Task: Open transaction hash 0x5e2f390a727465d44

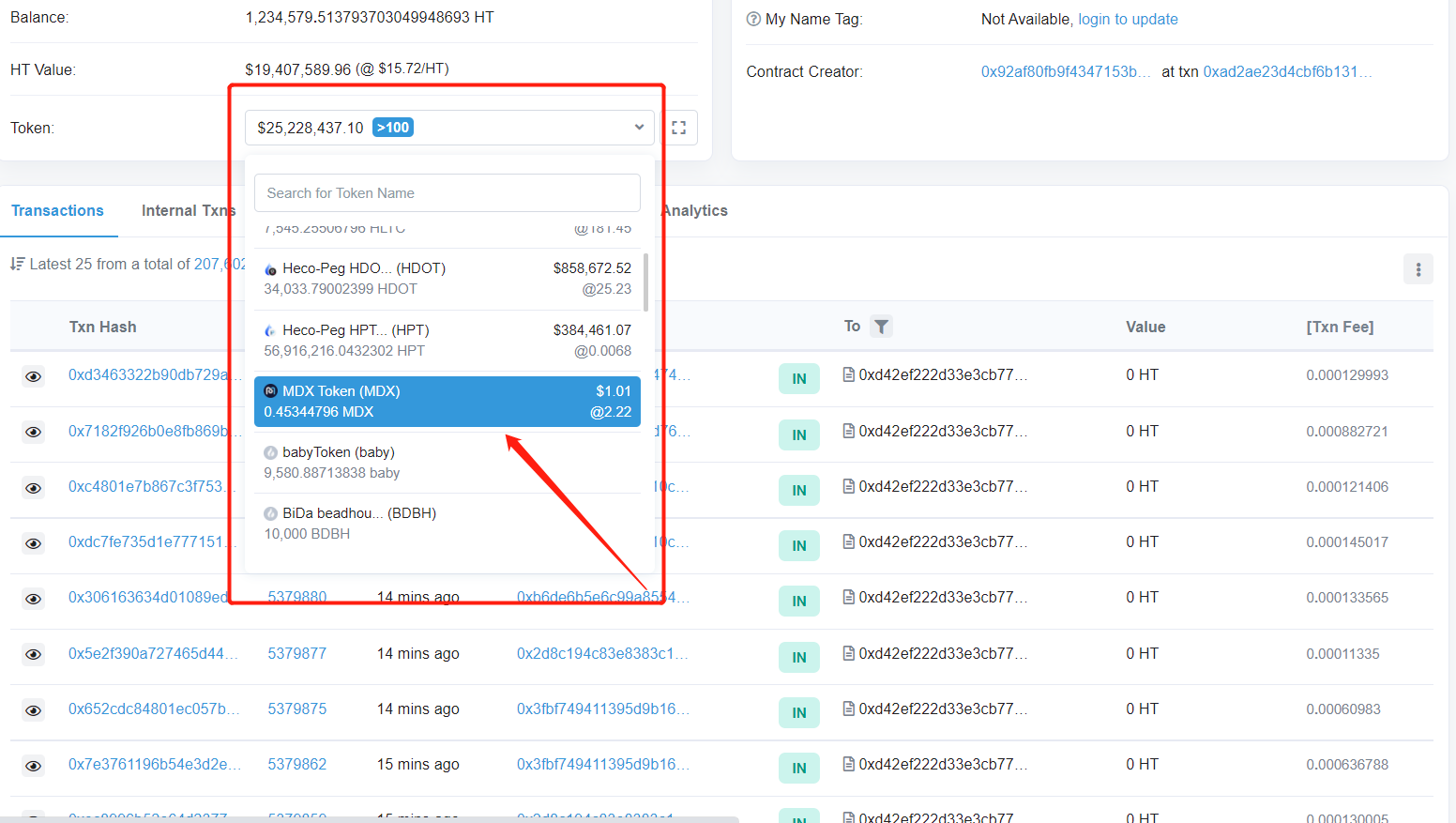Action: 152,653
